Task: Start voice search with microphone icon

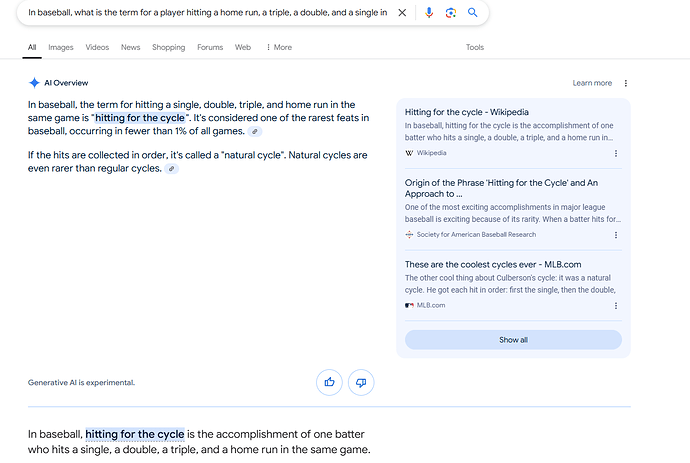Action: 429,13
